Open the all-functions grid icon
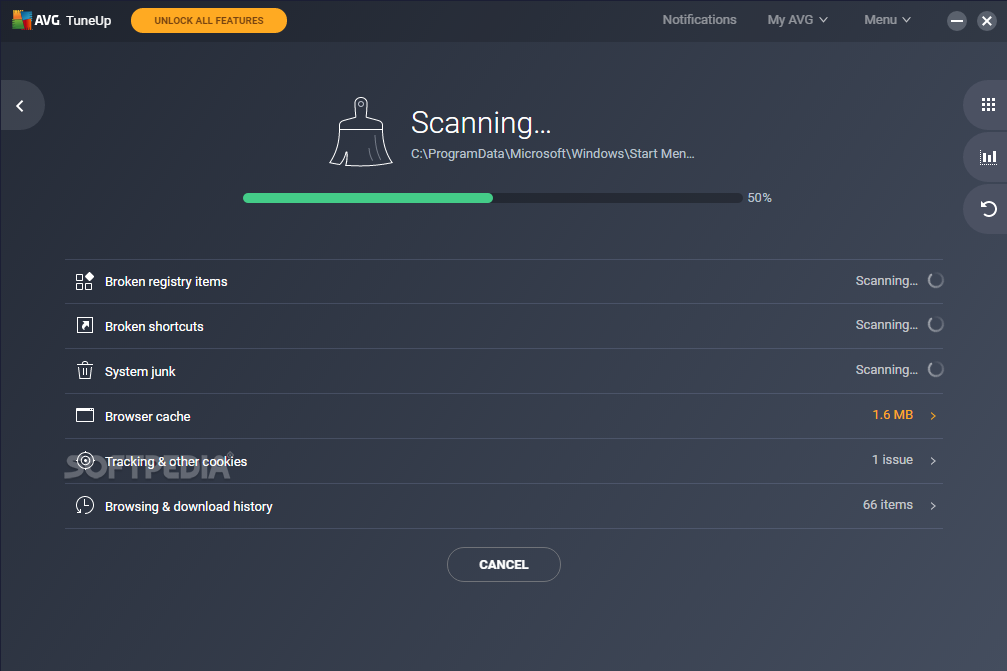 988,105
